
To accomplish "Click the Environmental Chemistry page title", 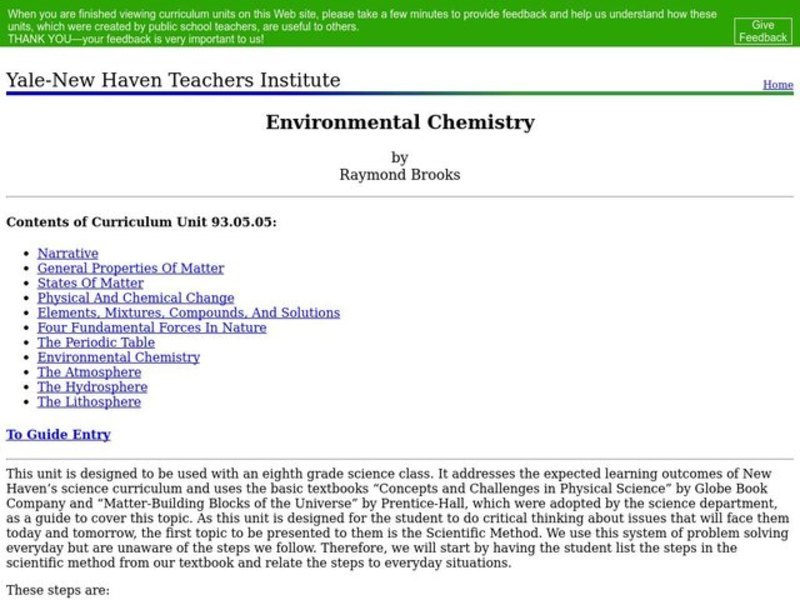I will [x=400, y=123].
